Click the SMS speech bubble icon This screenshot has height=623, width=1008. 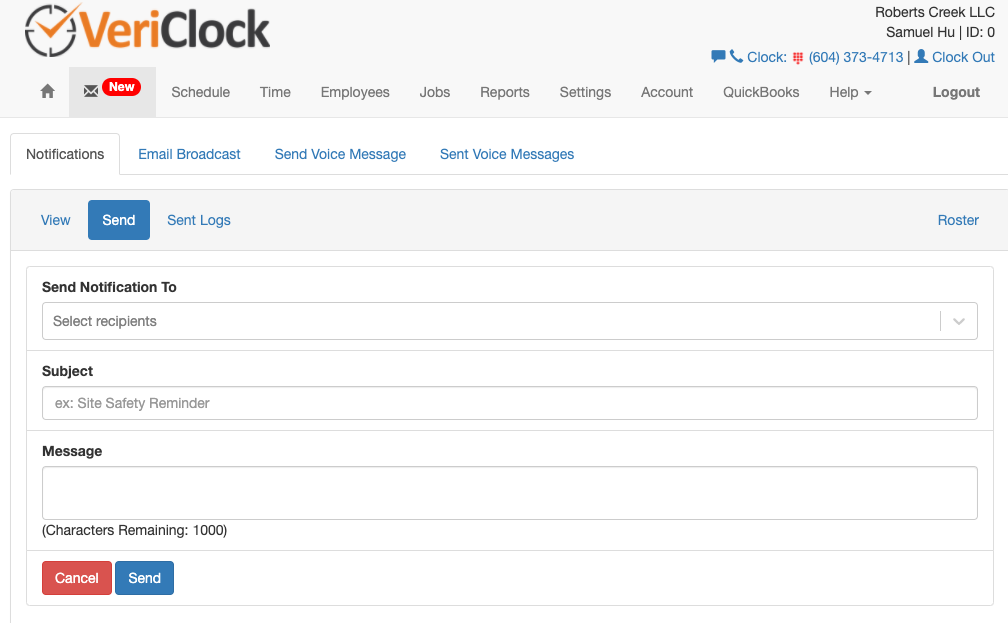(x=718, y=57)
